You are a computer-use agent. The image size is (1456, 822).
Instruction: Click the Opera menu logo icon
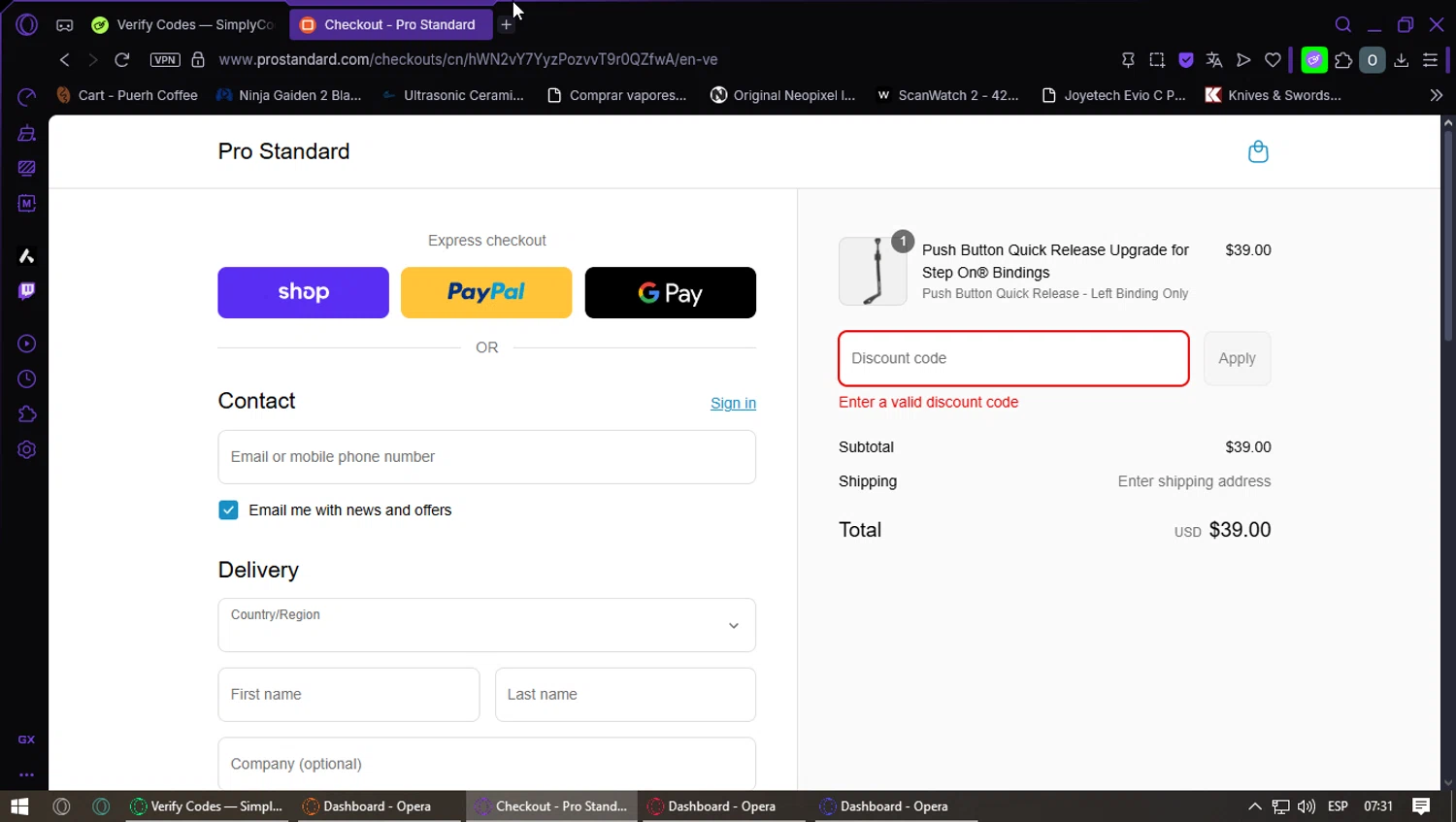[26, 24]
